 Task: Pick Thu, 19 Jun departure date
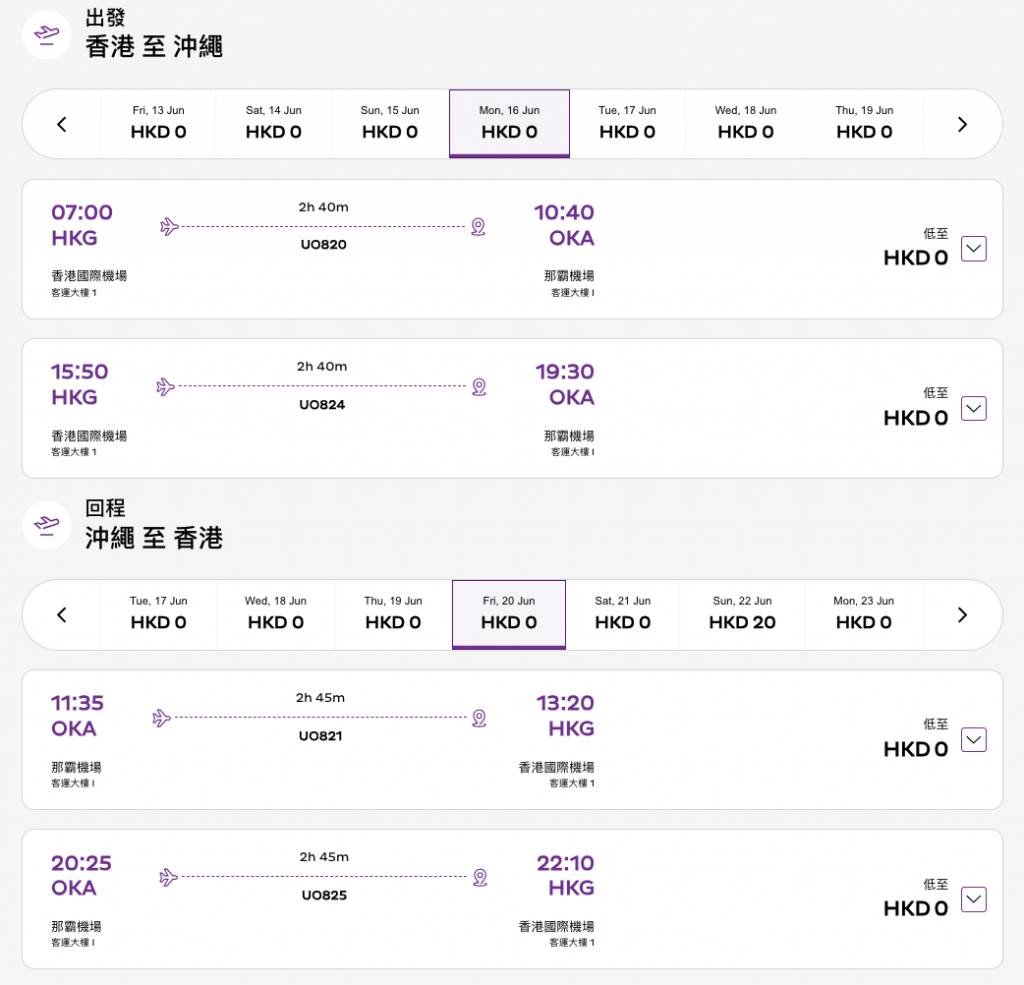click(864, 123)
